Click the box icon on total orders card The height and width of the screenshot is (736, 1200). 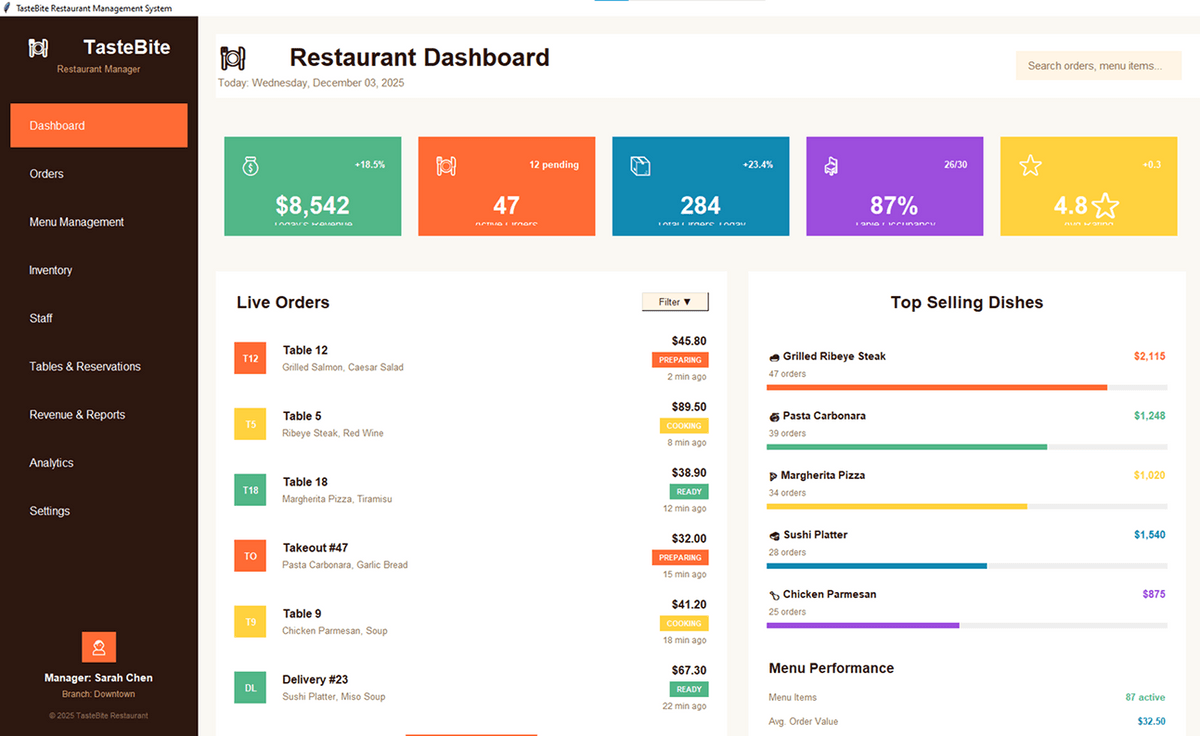click(x=640, y=166)
